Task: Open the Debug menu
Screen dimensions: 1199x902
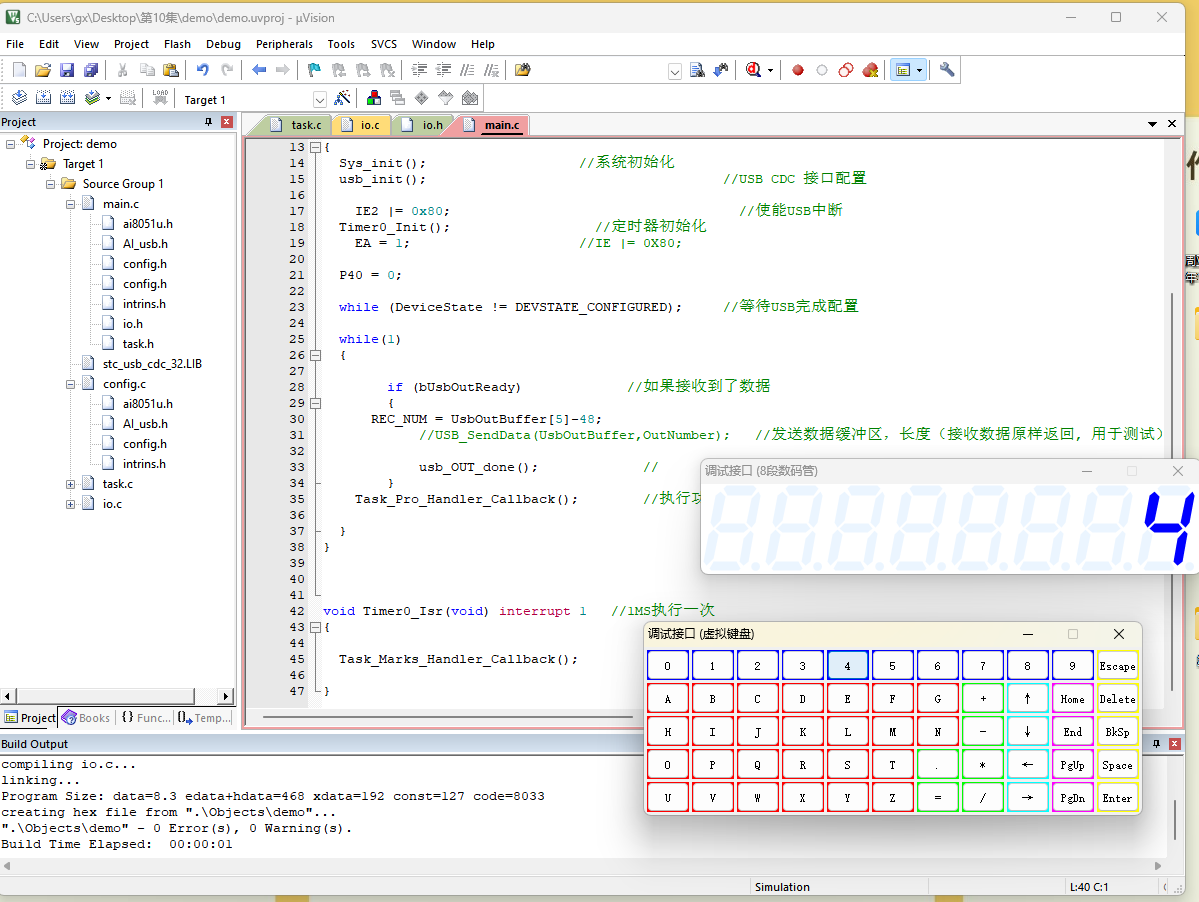Action: click(x=223, y=44)
